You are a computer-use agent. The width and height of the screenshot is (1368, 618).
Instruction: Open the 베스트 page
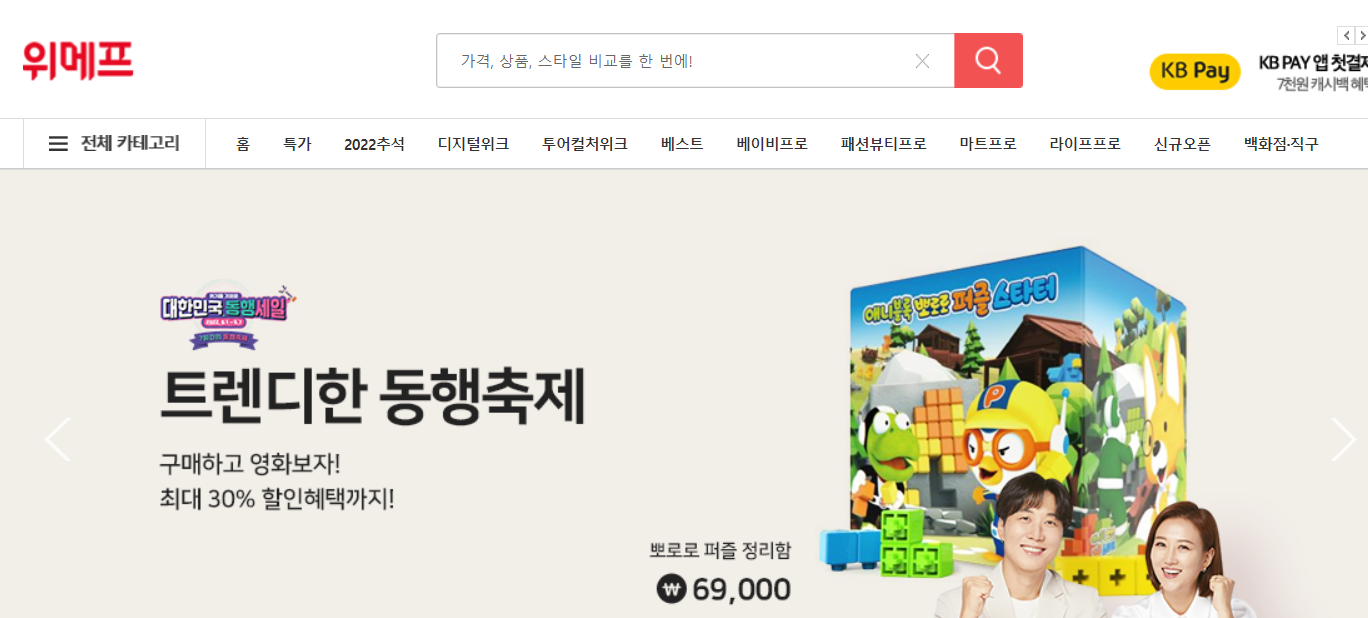pyautogui.click(x=682, y=144)
